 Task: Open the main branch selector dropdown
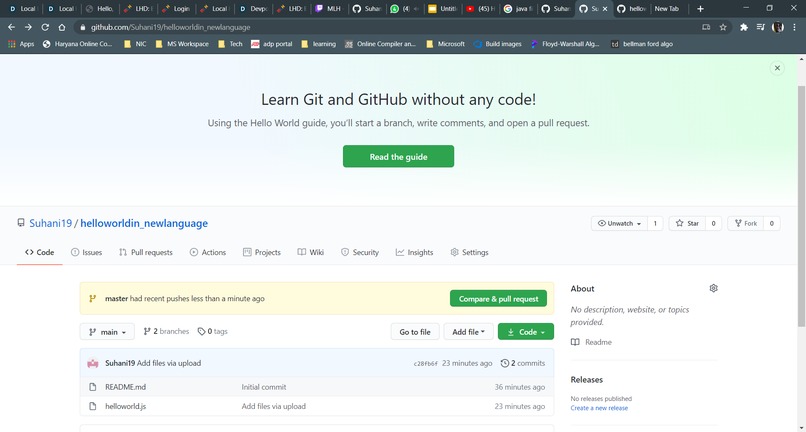tap(107, 332)
